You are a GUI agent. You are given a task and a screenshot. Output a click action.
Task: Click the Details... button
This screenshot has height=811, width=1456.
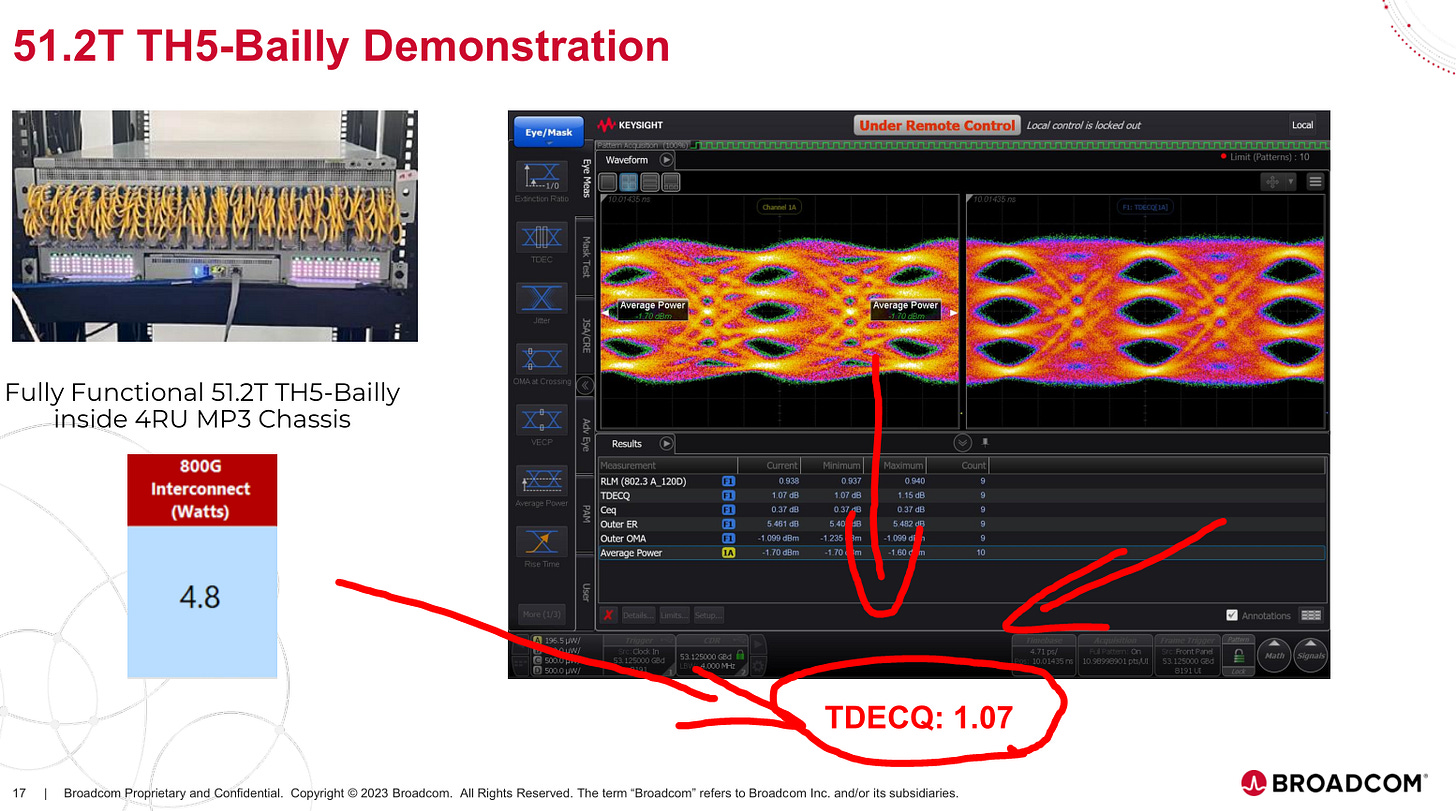(639, 615)
